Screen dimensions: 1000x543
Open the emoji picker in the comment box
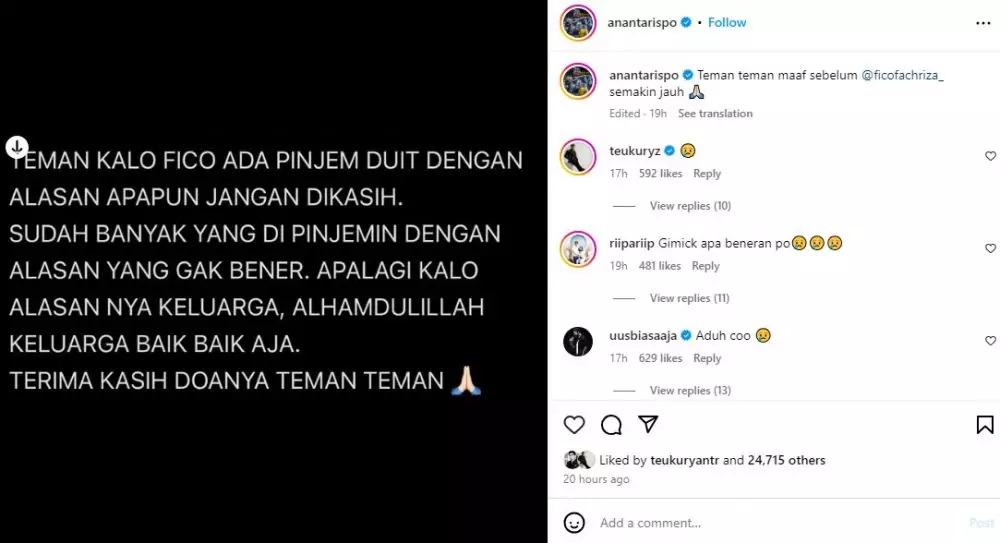(574, 523)
